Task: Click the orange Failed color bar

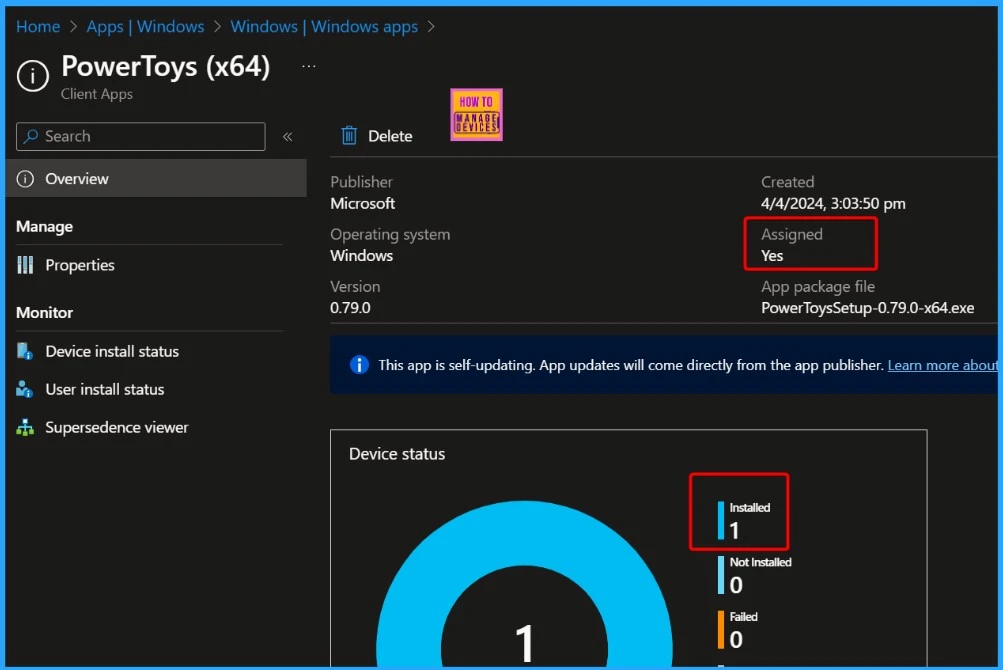Action: [721, 630]
